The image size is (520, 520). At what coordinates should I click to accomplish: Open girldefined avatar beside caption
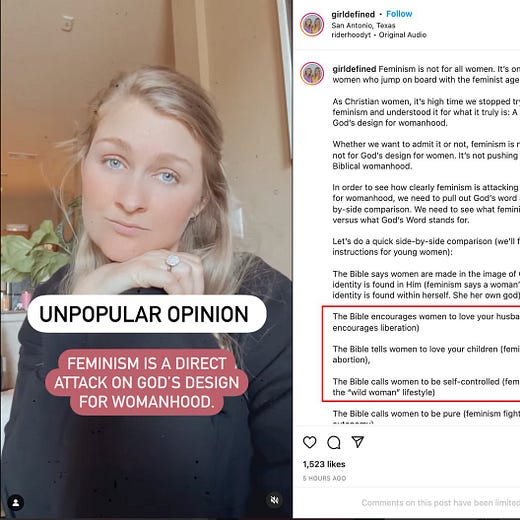point(312,74)
